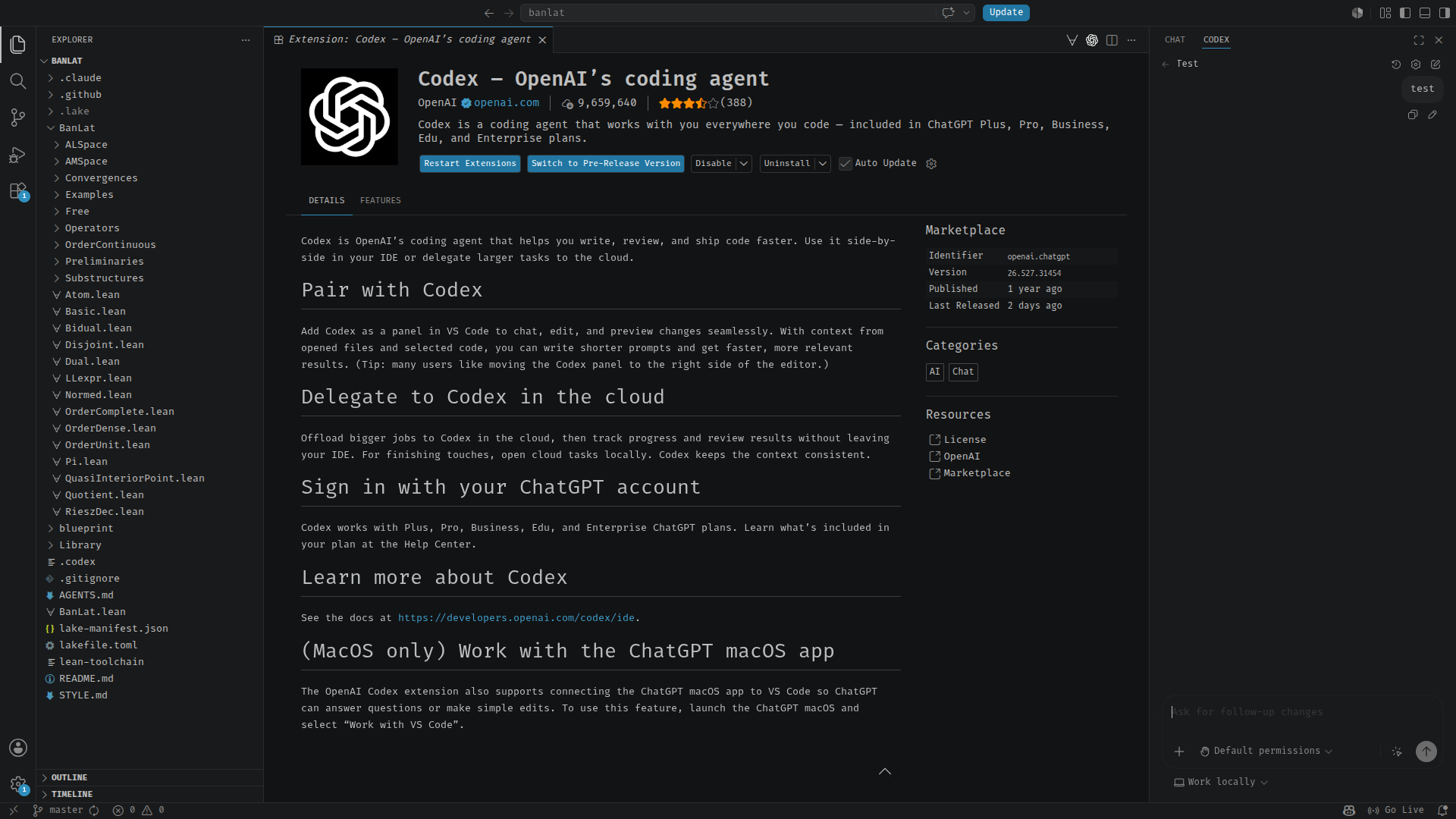Viewport: 1456px width, 819px height.
Task: Open QuasiInteriorPoint.lean file
Action: [134, 479]
